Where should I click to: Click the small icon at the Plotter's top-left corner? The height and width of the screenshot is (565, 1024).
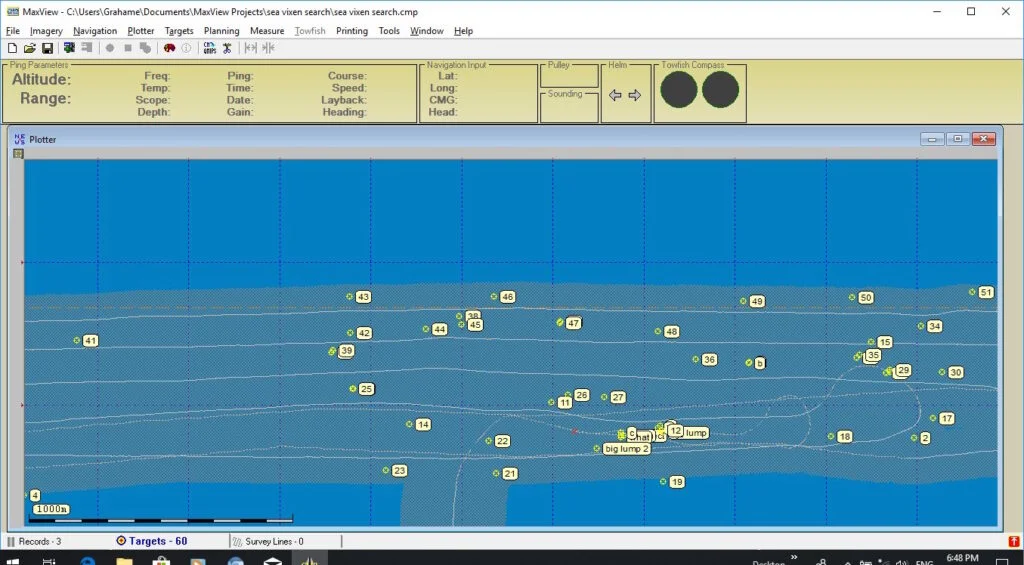click(x=18, y=153)
